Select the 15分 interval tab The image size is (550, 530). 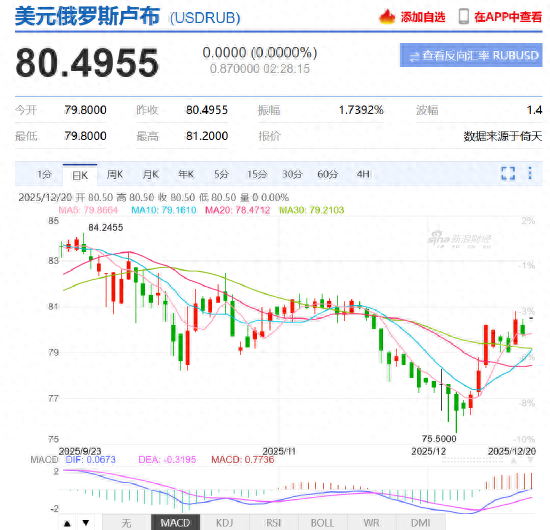click(x=257, y=174)
